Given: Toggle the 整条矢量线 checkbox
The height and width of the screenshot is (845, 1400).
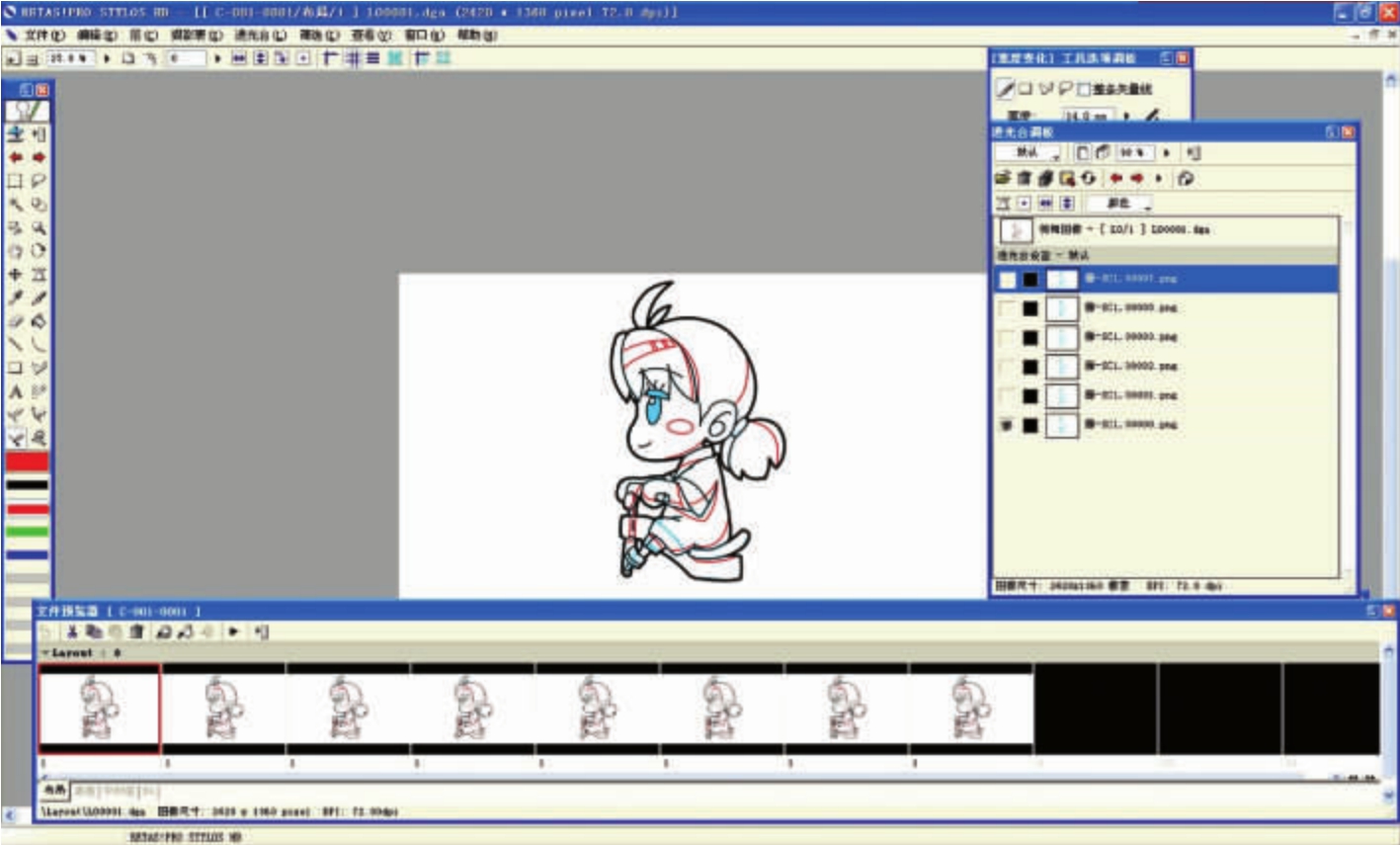Looking at the screenshot, I should pyautogui.click(x=1084, y=89).
